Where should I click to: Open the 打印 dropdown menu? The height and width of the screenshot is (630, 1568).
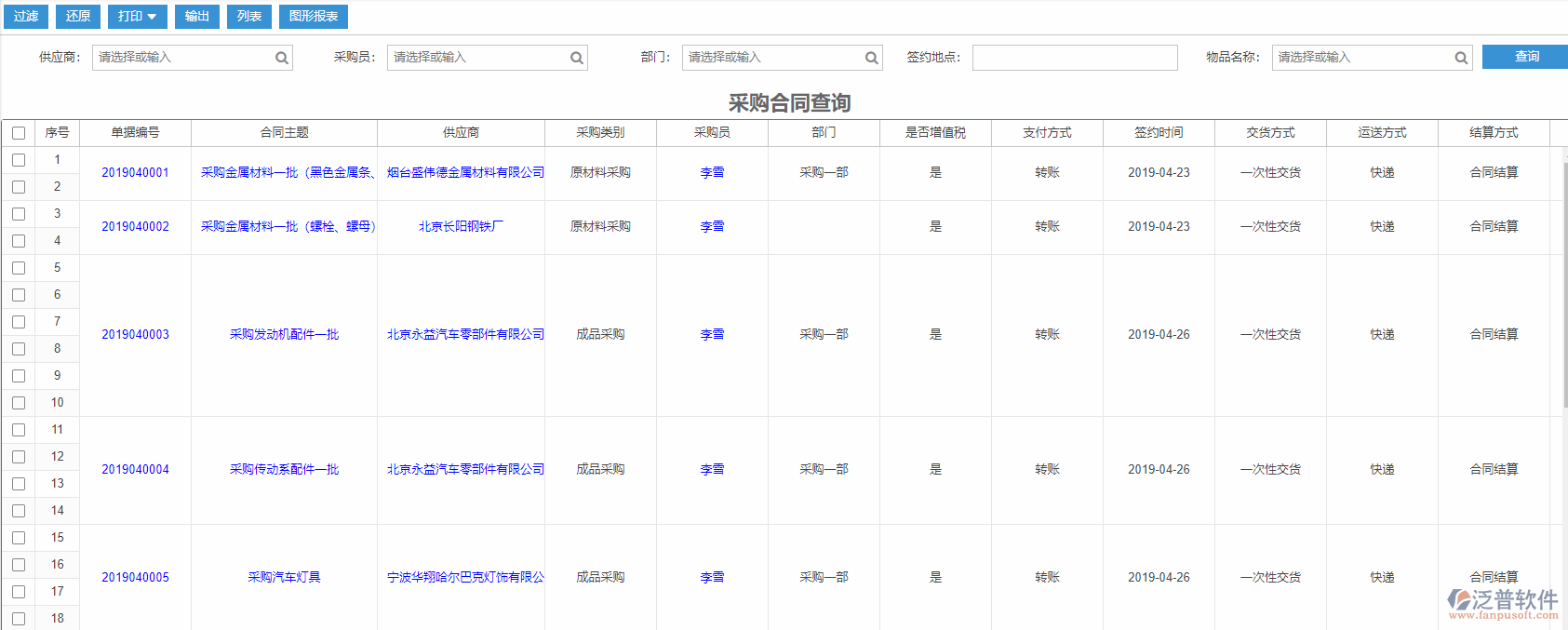click(x=137, y=17)
